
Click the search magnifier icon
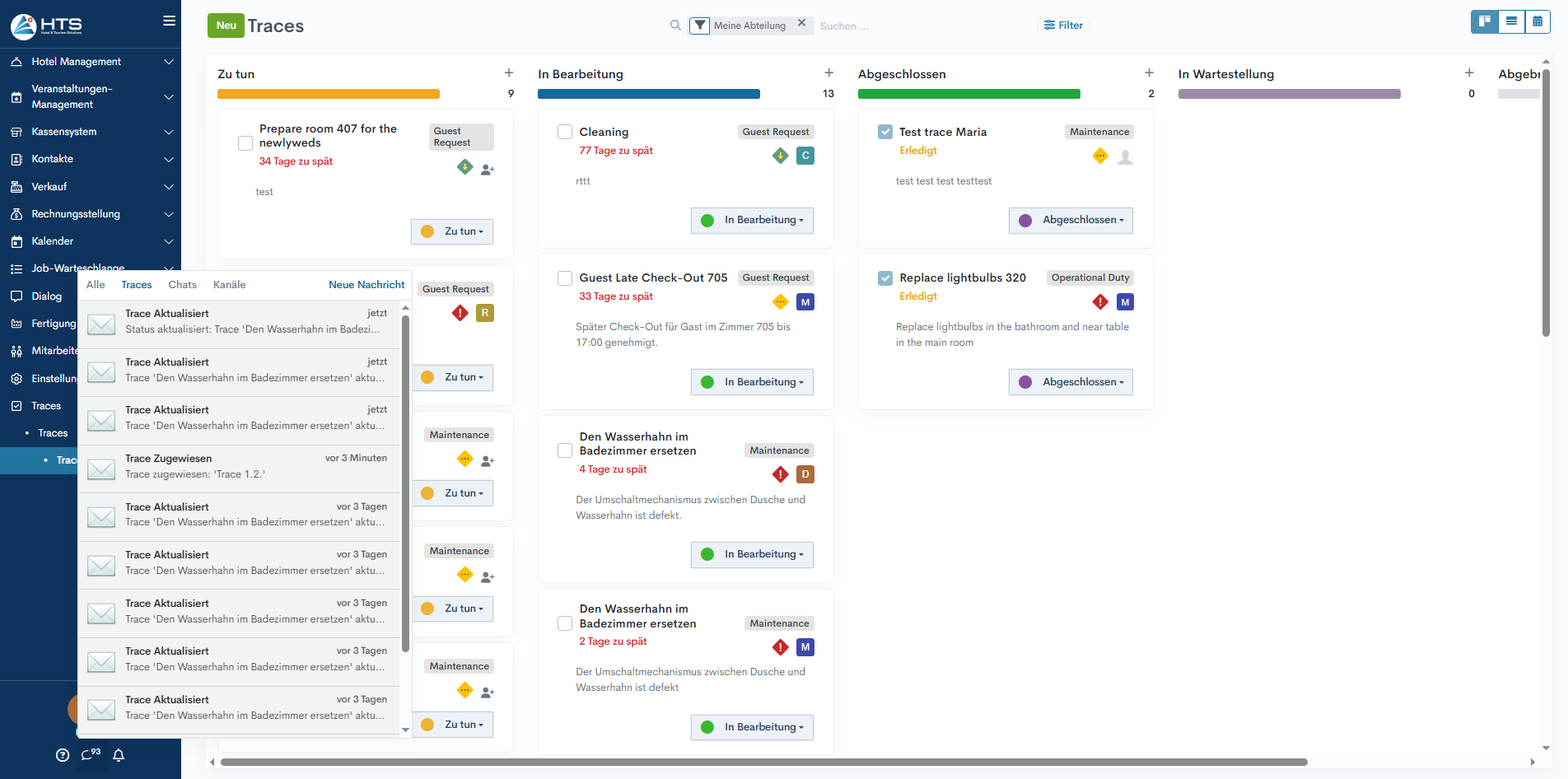pos(675,26)
